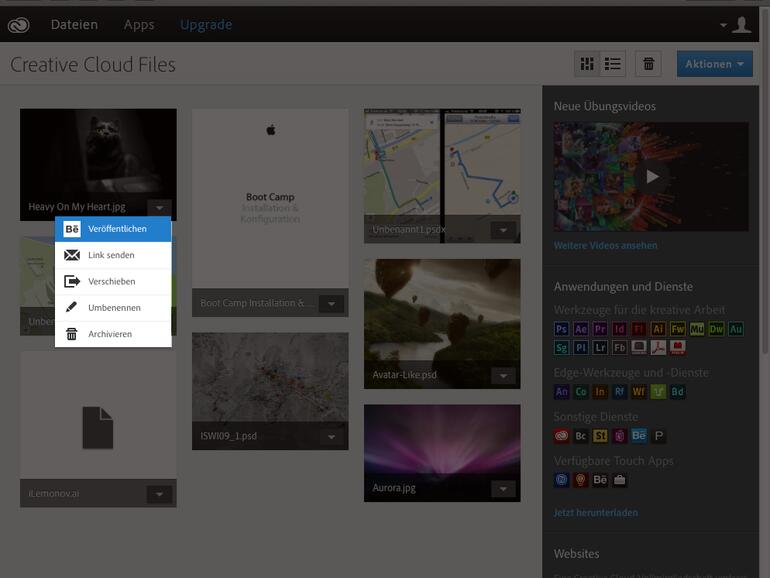Click Jetzt herunterladen link

pyautogui.click(x=596, y=513)
